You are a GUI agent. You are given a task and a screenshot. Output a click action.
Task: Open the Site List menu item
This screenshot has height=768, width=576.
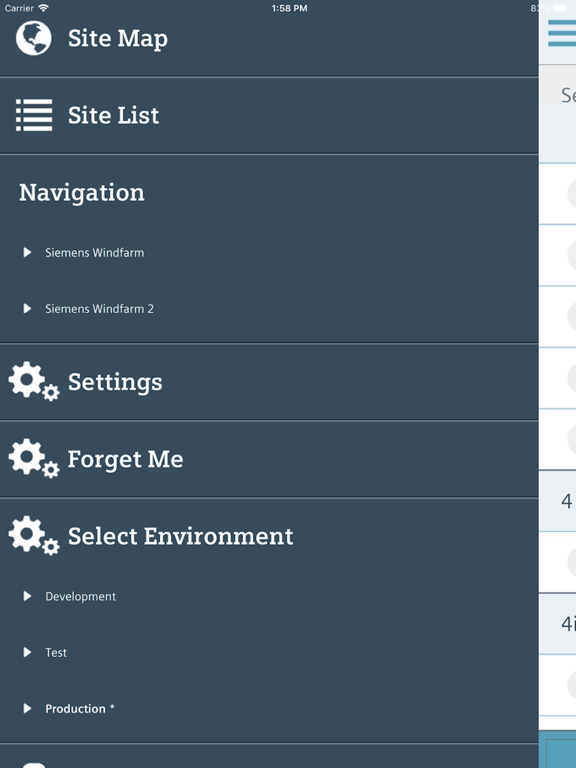pyautogui.click(x=269, y=116)
